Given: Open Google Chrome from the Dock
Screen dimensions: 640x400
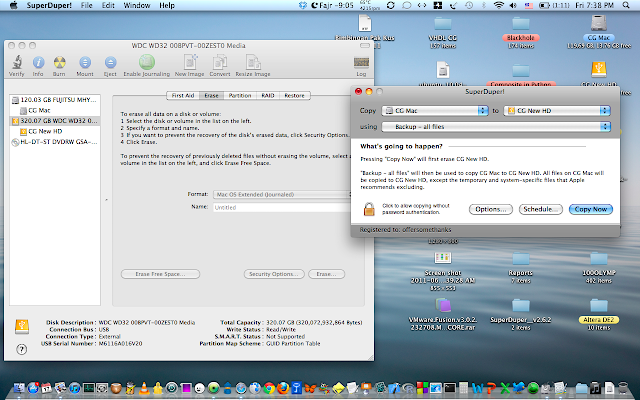Looking at the screenshot, I should pos(269,388).
